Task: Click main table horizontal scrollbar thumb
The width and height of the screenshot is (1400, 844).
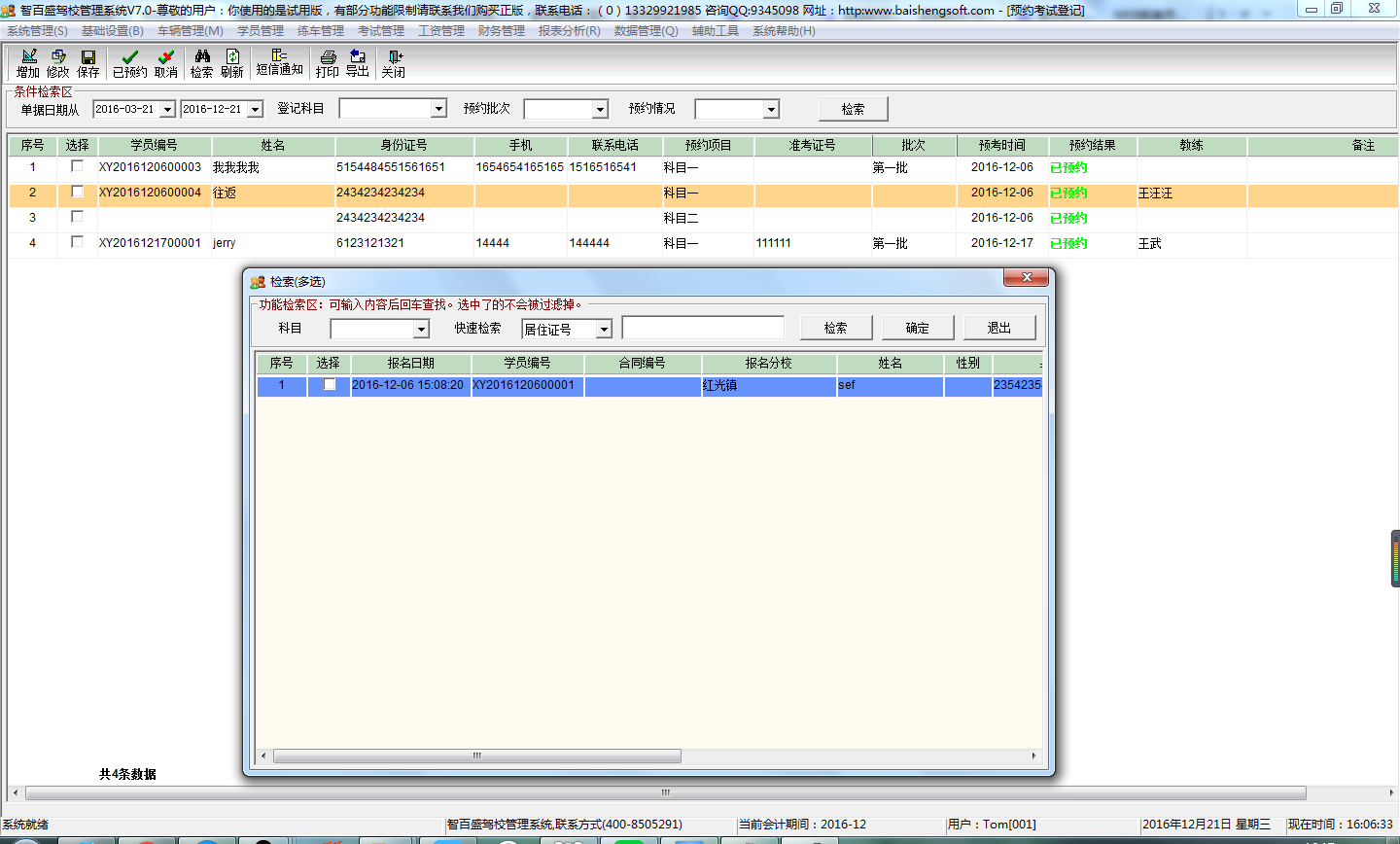Action: tap(666, 792)
